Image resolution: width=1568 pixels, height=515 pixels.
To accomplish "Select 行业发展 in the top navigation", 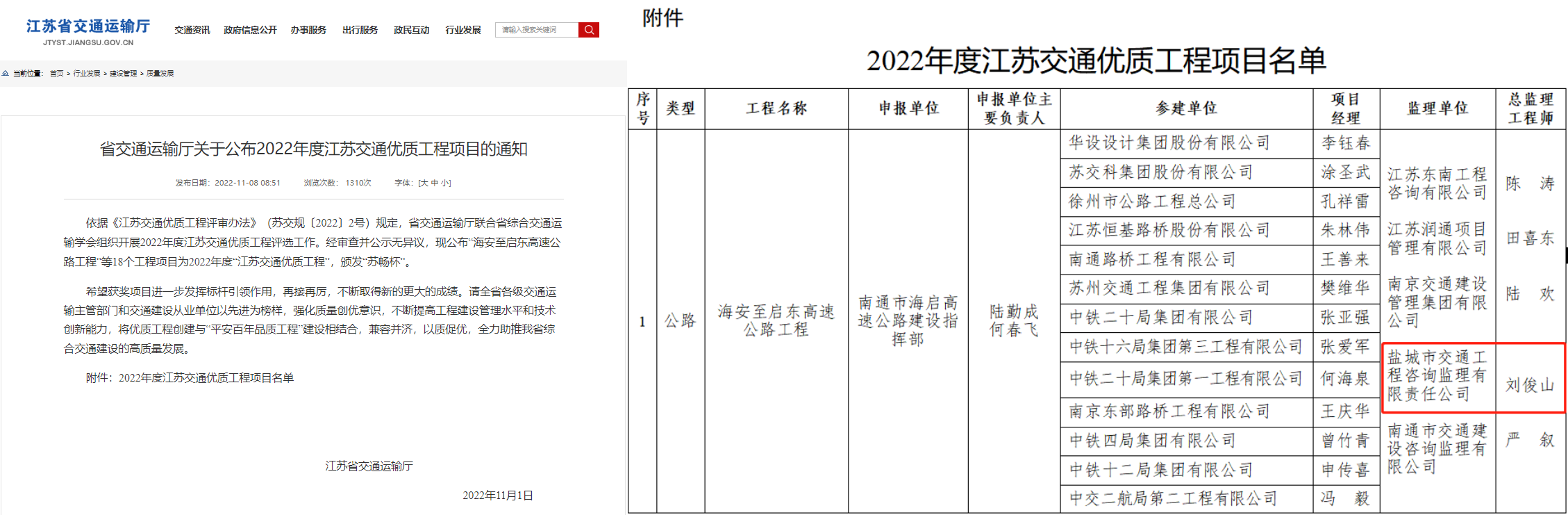I will tap(463, 30).
